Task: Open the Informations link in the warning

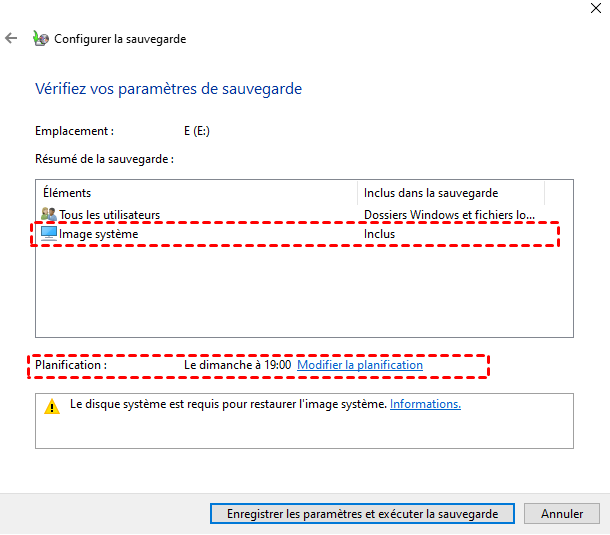Action: click(425, 404)
